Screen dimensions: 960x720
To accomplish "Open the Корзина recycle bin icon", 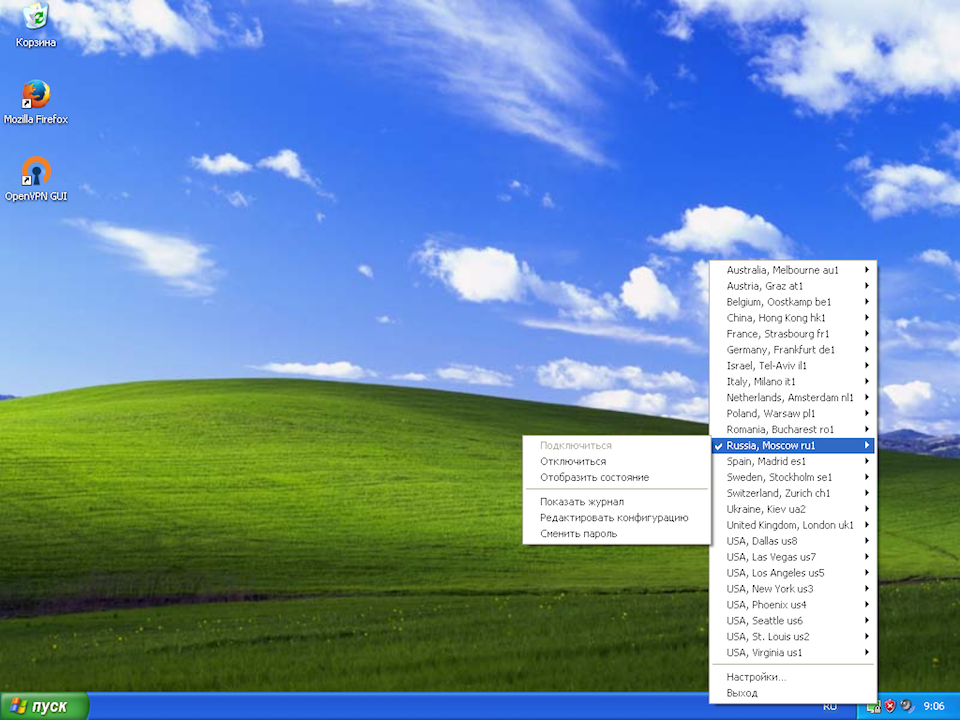I will click(36, 24).
